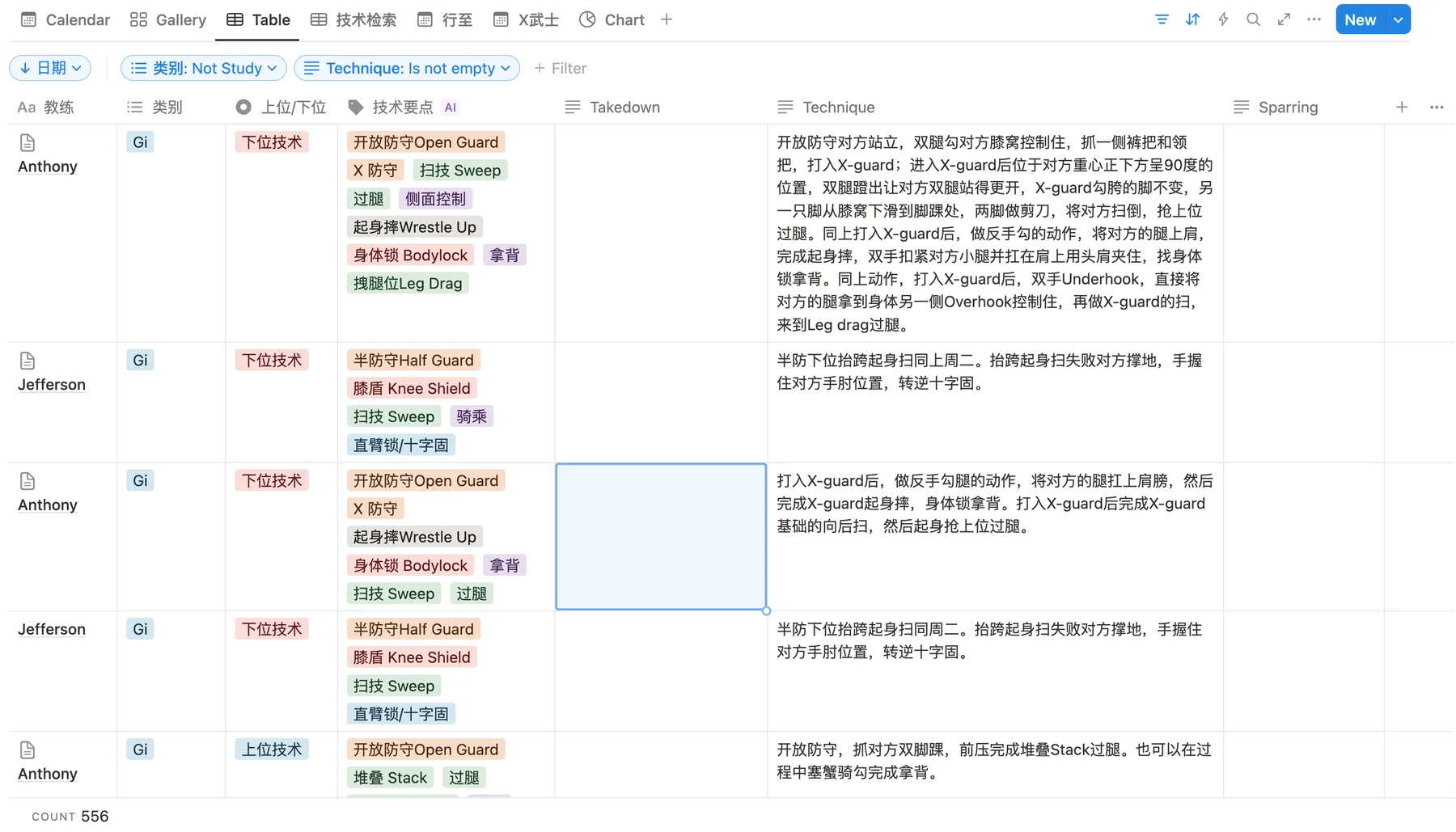This screenshot has width=1456, height=832.
Task: Open the 行至 view tab
Action: click(x=445, y=19)
